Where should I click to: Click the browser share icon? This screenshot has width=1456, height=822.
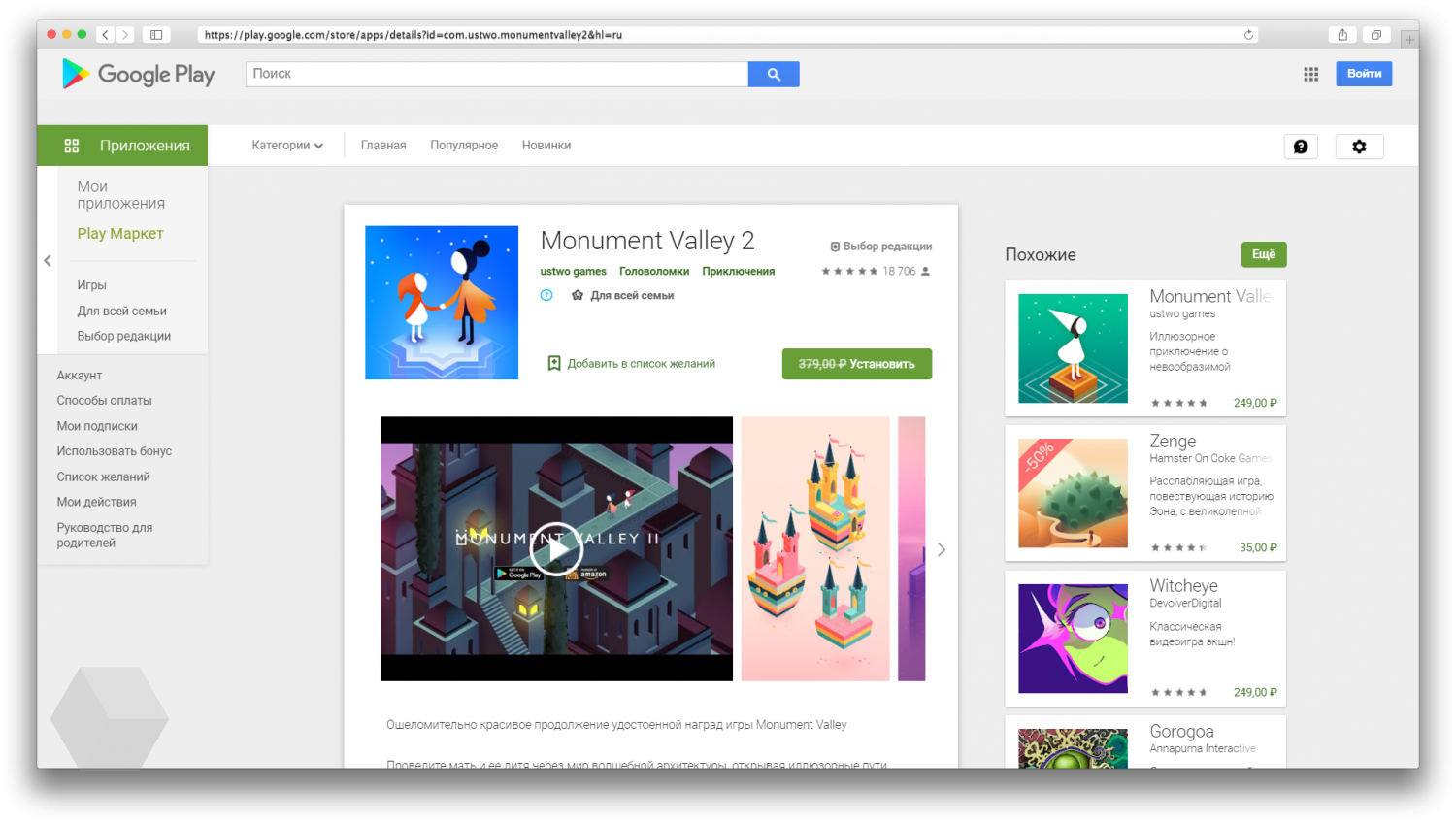coord(1342,35)
